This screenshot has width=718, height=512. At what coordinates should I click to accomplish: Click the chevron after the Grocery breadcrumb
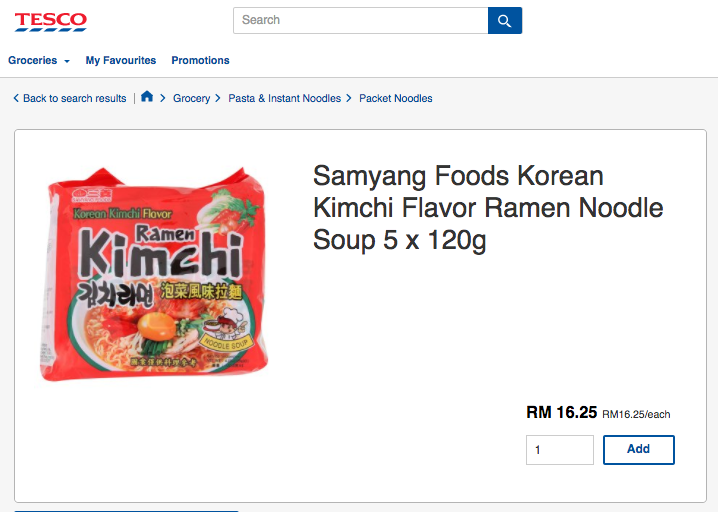tap(217, 98)
